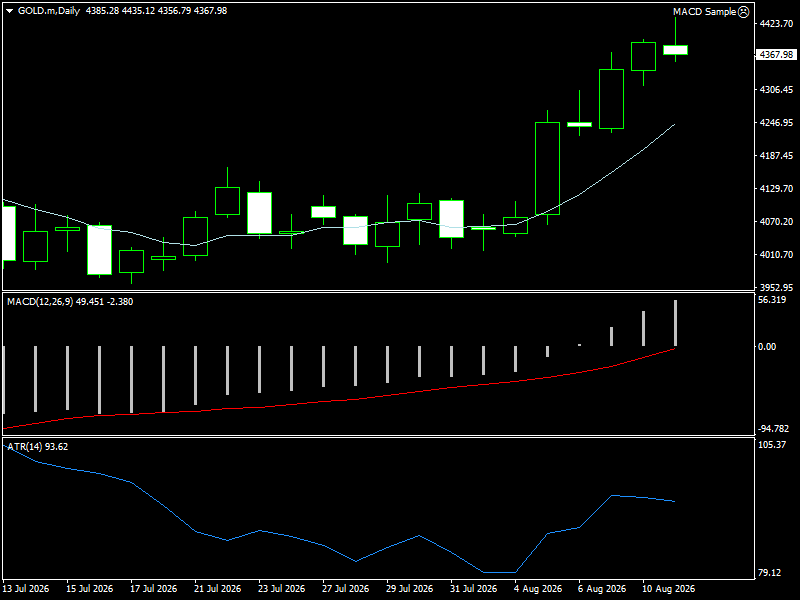The width and height of the screenshot is (800, 600).
Task: Select the 'MACD Sample' expert label
Action: coord(704,12)
